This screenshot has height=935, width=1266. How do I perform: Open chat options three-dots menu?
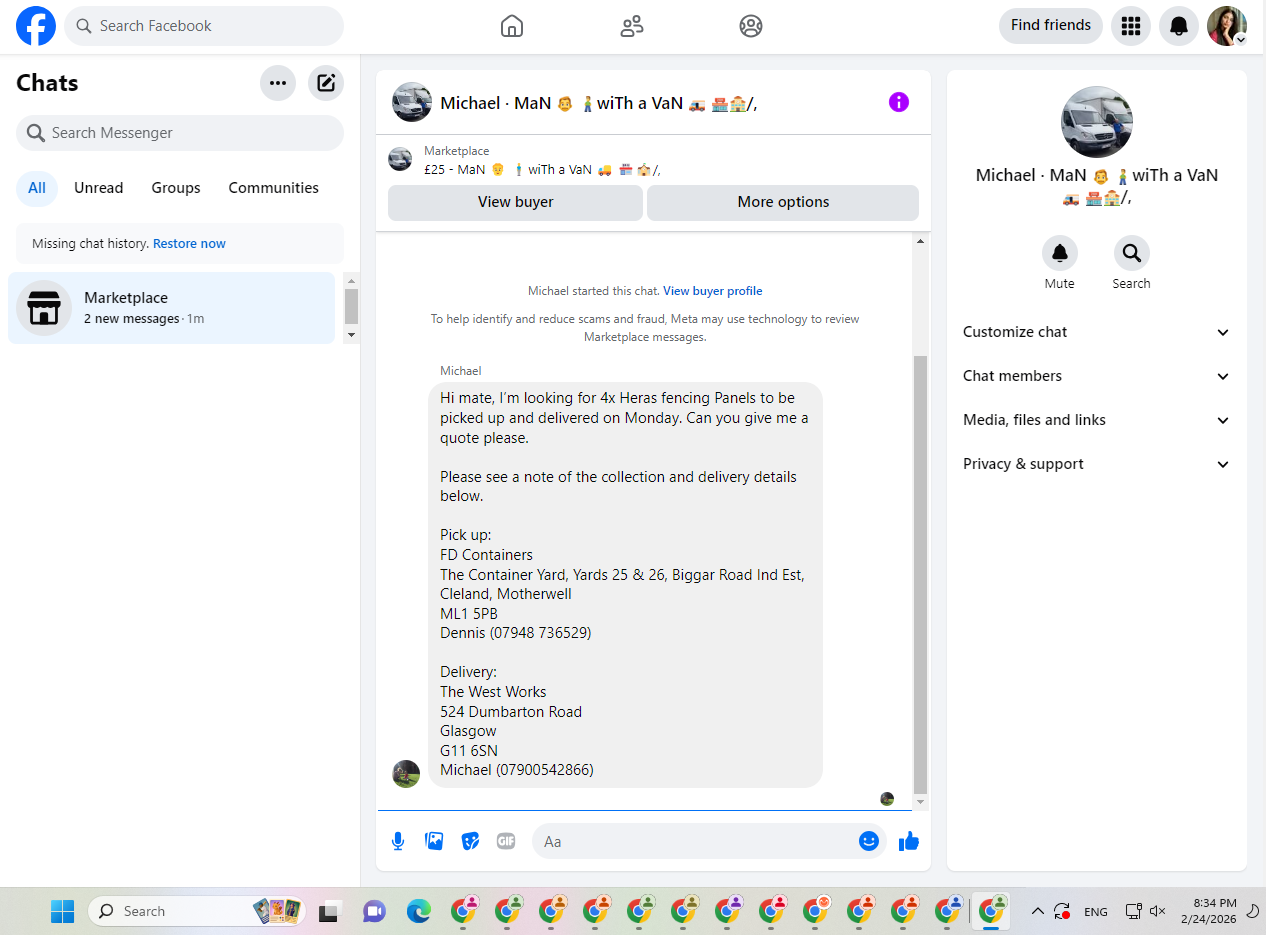[x=278, y=83]
